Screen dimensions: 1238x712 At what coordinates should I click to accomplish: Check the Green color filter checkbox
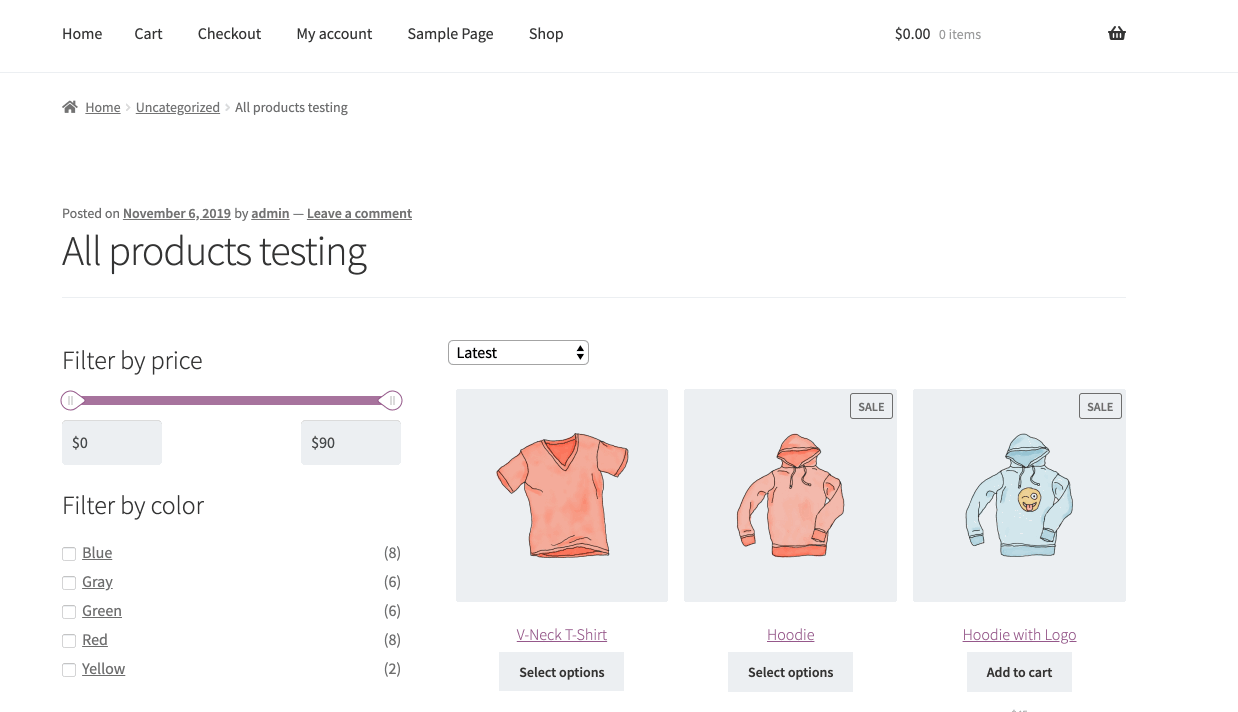tap(69, 611)
